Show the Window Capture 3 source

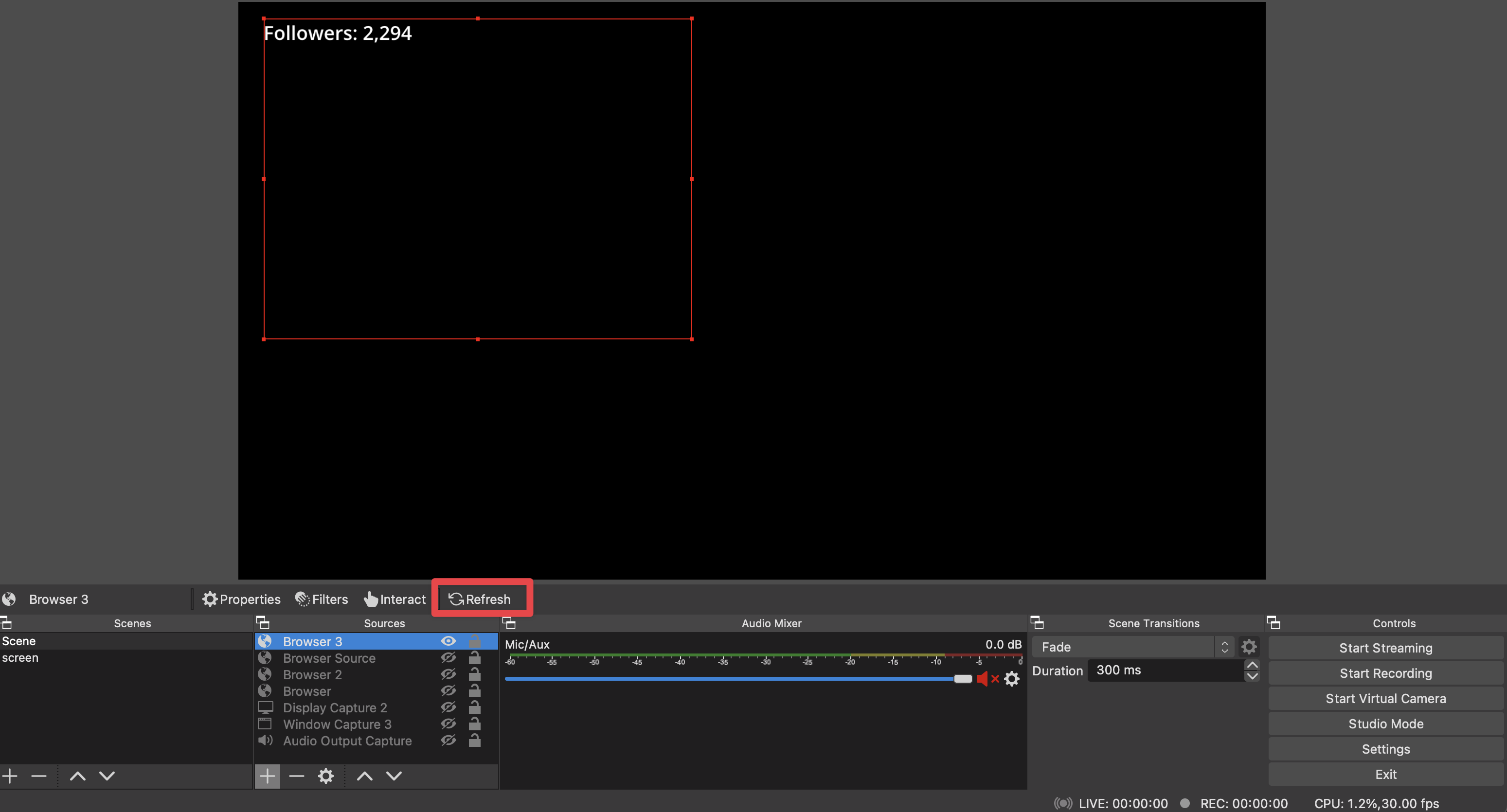(x=448, y=724)
